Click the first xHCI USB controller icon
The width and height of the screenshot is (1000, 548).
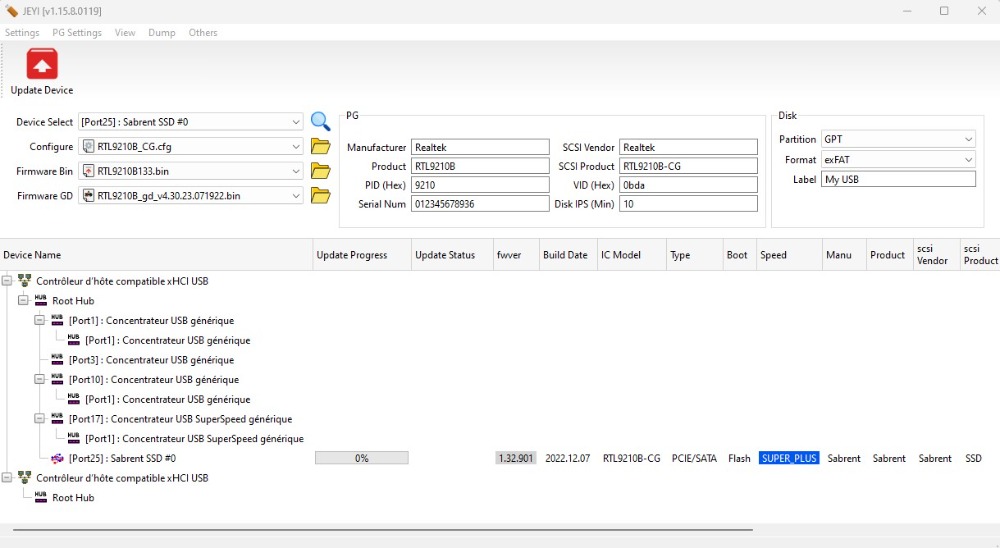[25, 281]
